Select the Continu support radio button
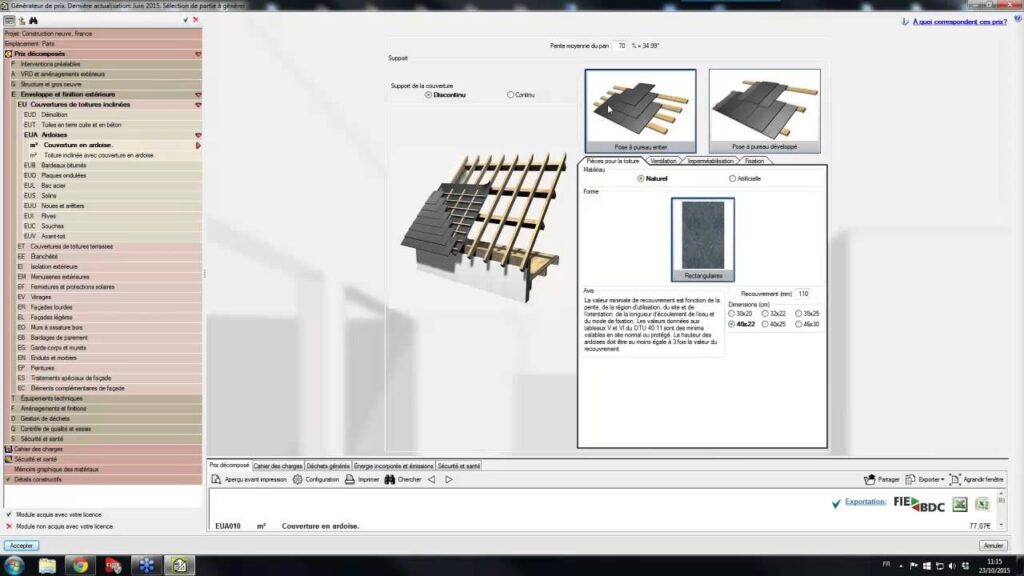Image resolution: width=1024 pixels, height=576 pixels. click(x=511, y=95)
